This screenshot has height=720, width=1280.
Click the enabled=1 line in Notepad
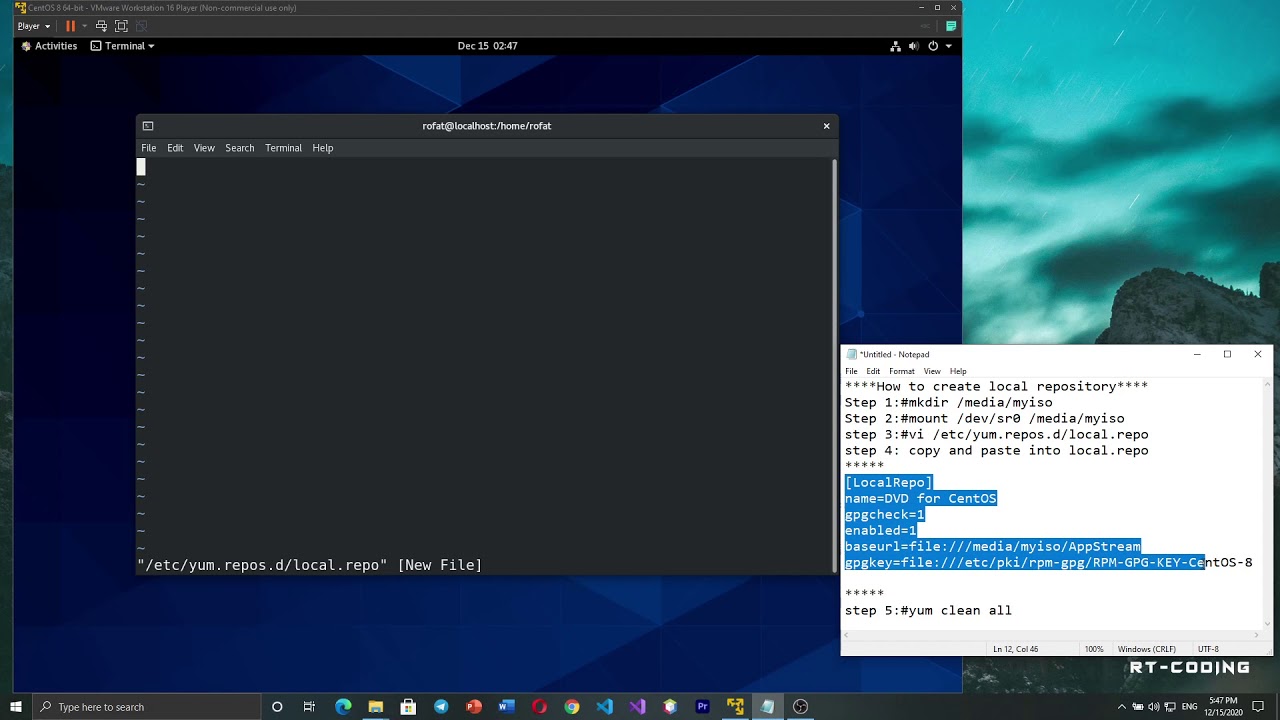tap(880, 531)
